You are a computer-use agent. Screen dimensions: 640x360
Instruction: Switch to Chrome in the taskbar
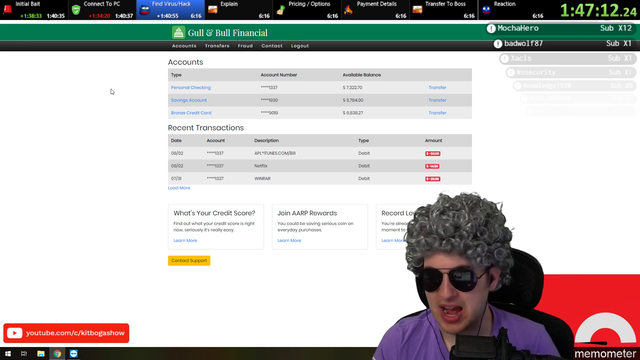[x=57, y=353]
